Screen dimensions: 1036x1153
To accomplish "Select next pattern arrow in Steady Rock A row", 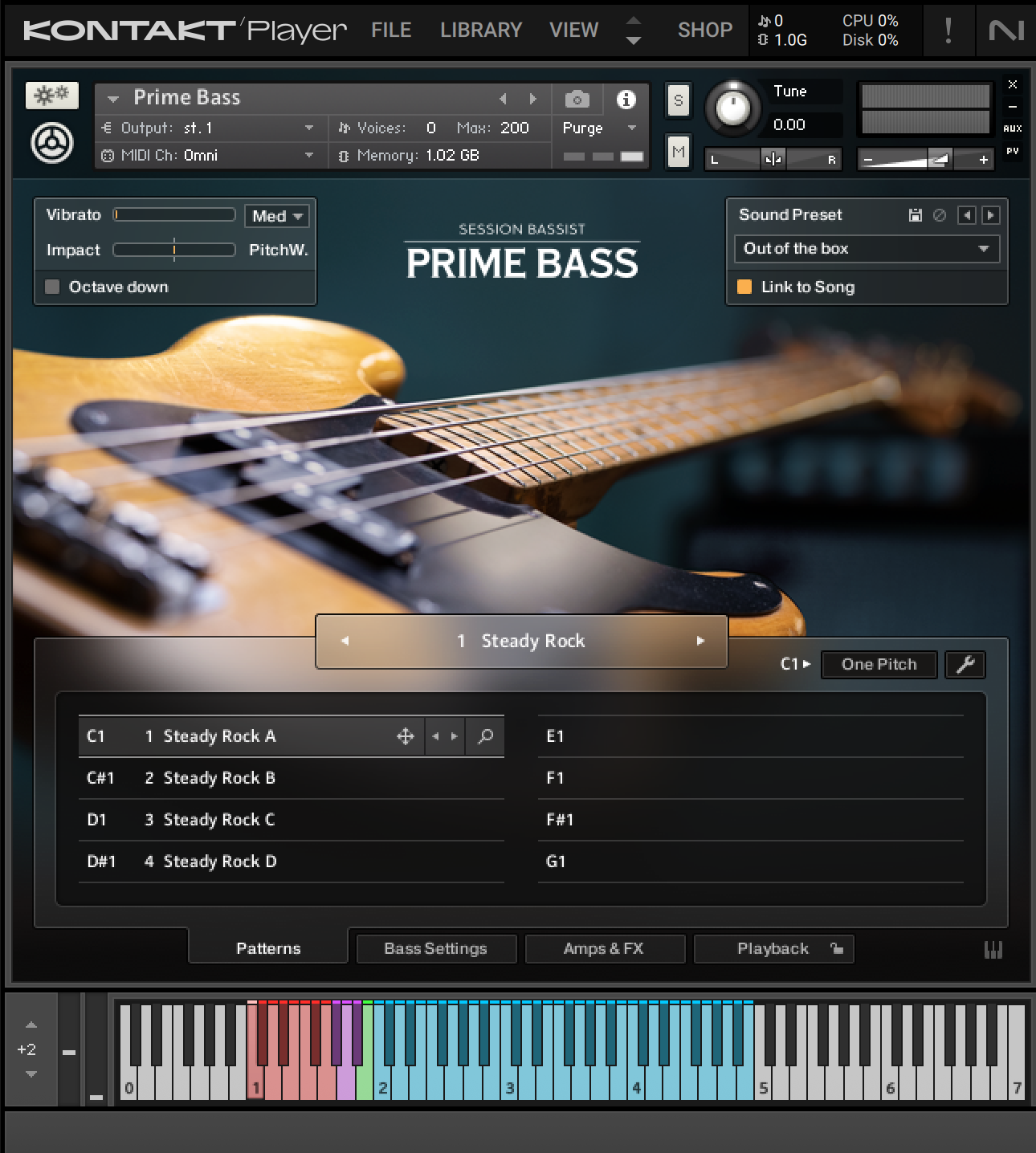I will tap(455, 736).
